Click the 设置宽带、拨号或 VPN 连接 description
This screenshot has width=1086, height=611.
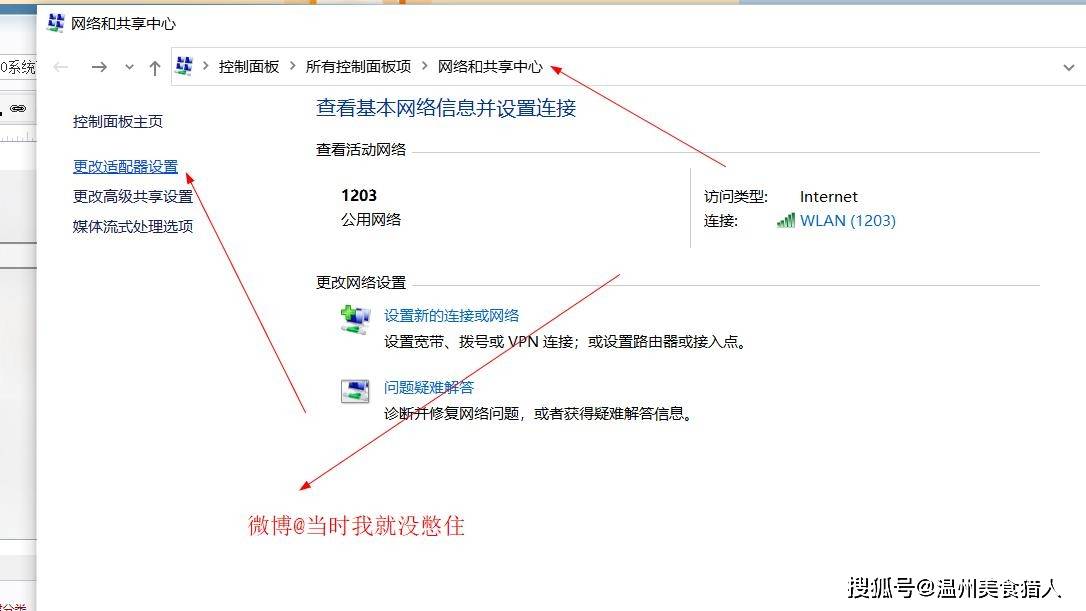(565, 342)
